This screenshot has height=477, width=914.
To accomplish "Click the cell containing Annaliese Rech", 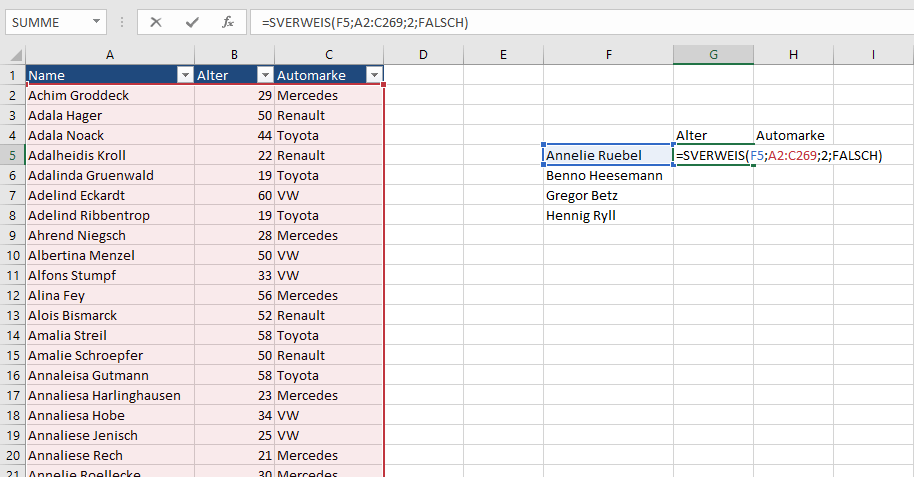I will click(110, 455).
